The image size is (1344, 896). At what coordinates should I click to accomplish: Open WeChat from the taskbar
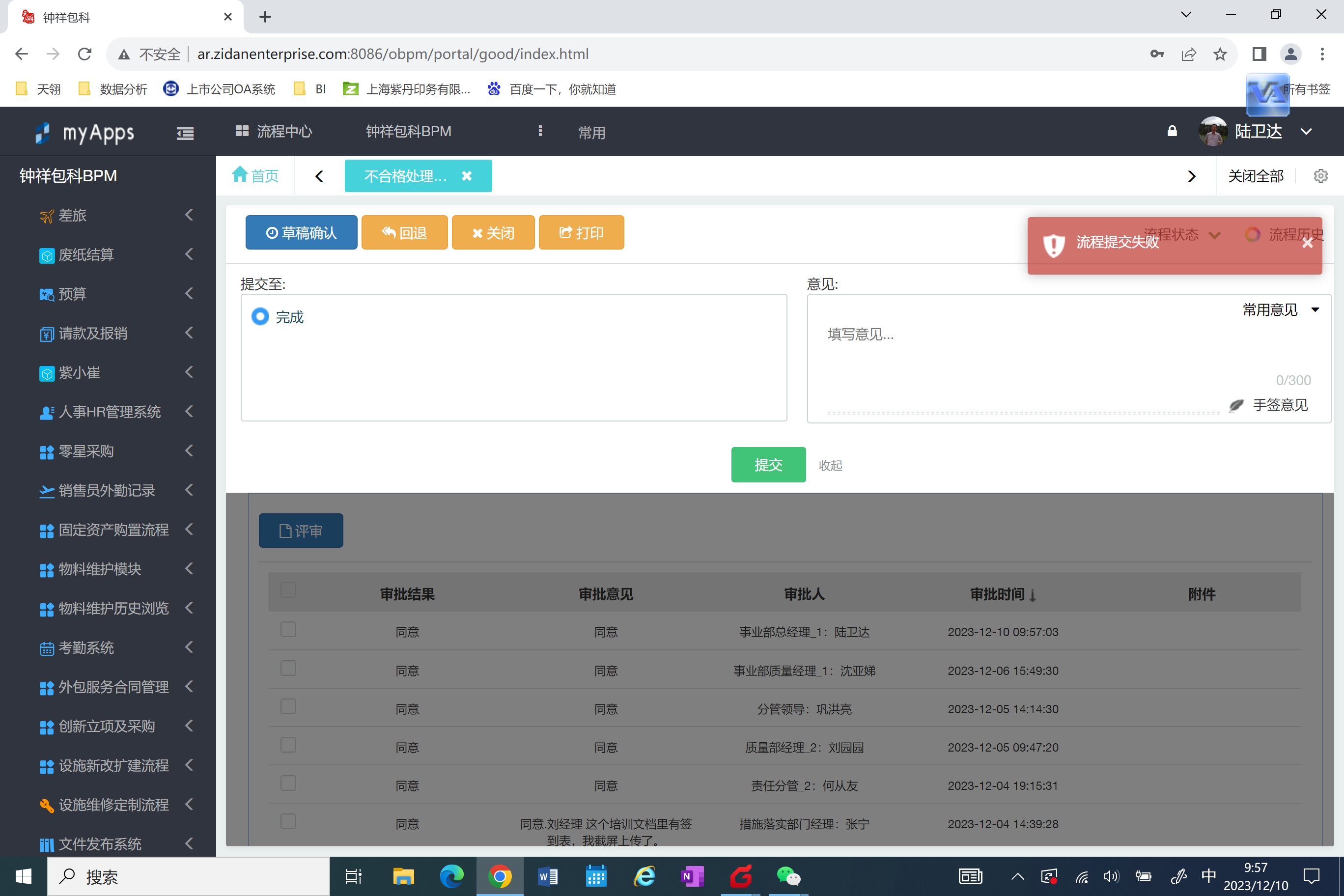pyautogui.click(x=788, y=876)
